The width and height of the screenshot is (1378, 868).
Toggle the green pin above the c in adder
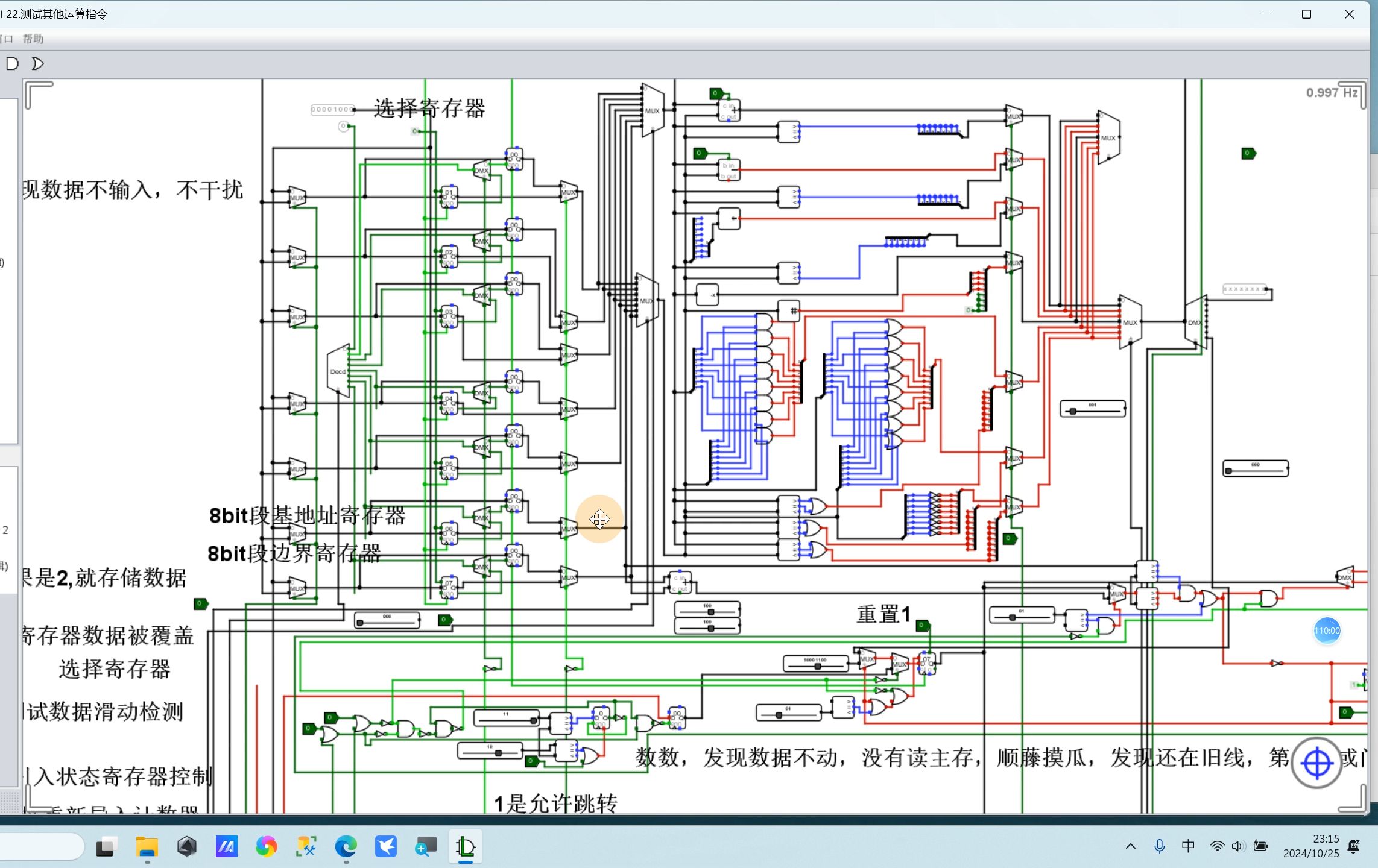(x=716, y=93)
